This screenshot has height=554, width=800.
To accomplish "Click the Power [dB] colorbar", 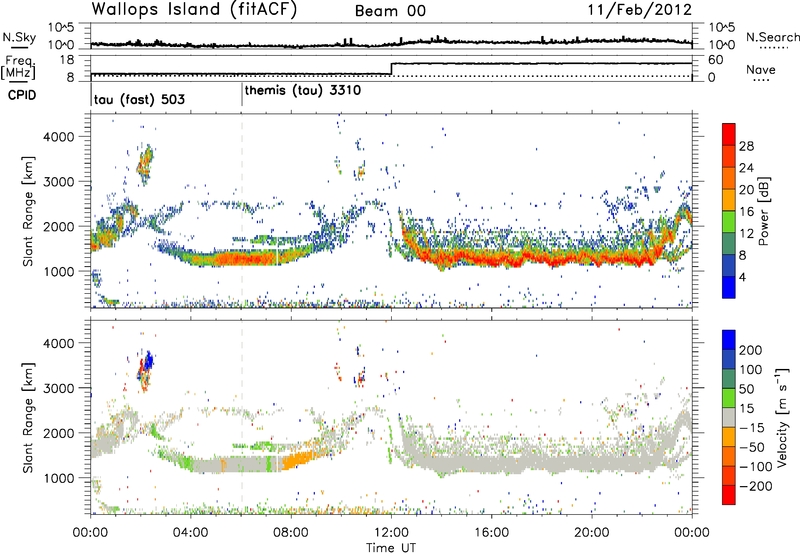I will coord(729,210).
